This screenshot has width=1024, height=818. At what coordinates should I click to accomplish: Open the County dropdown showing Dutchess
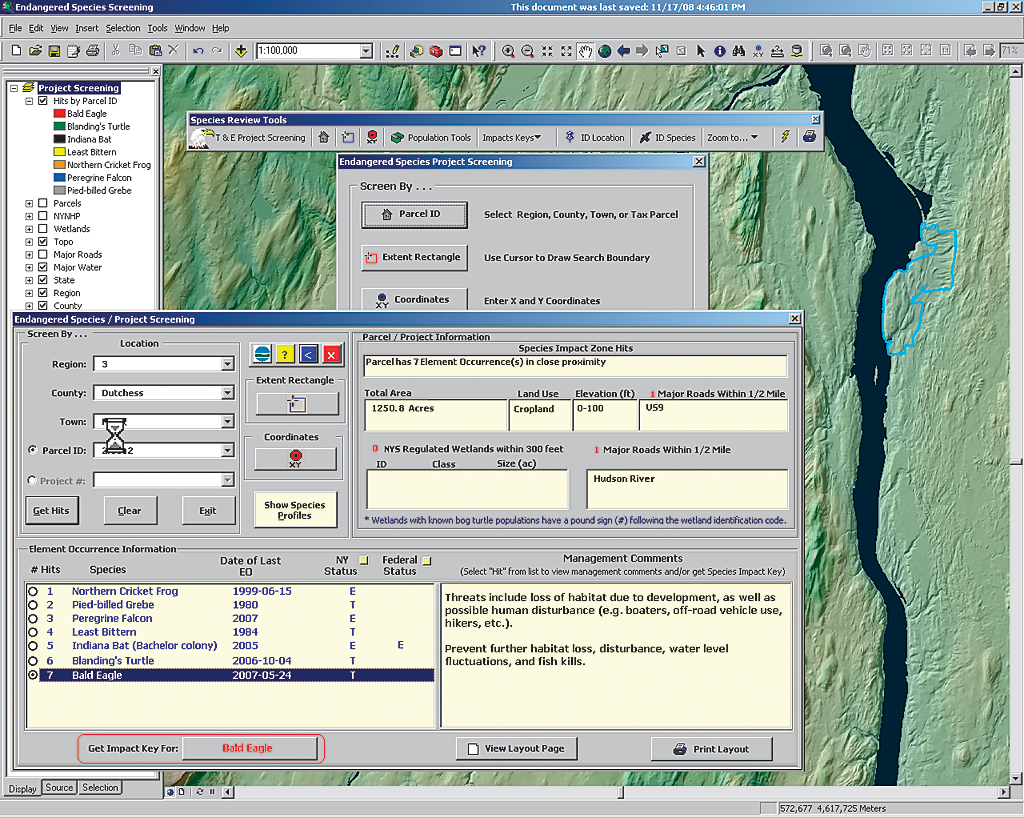point(227,393)
